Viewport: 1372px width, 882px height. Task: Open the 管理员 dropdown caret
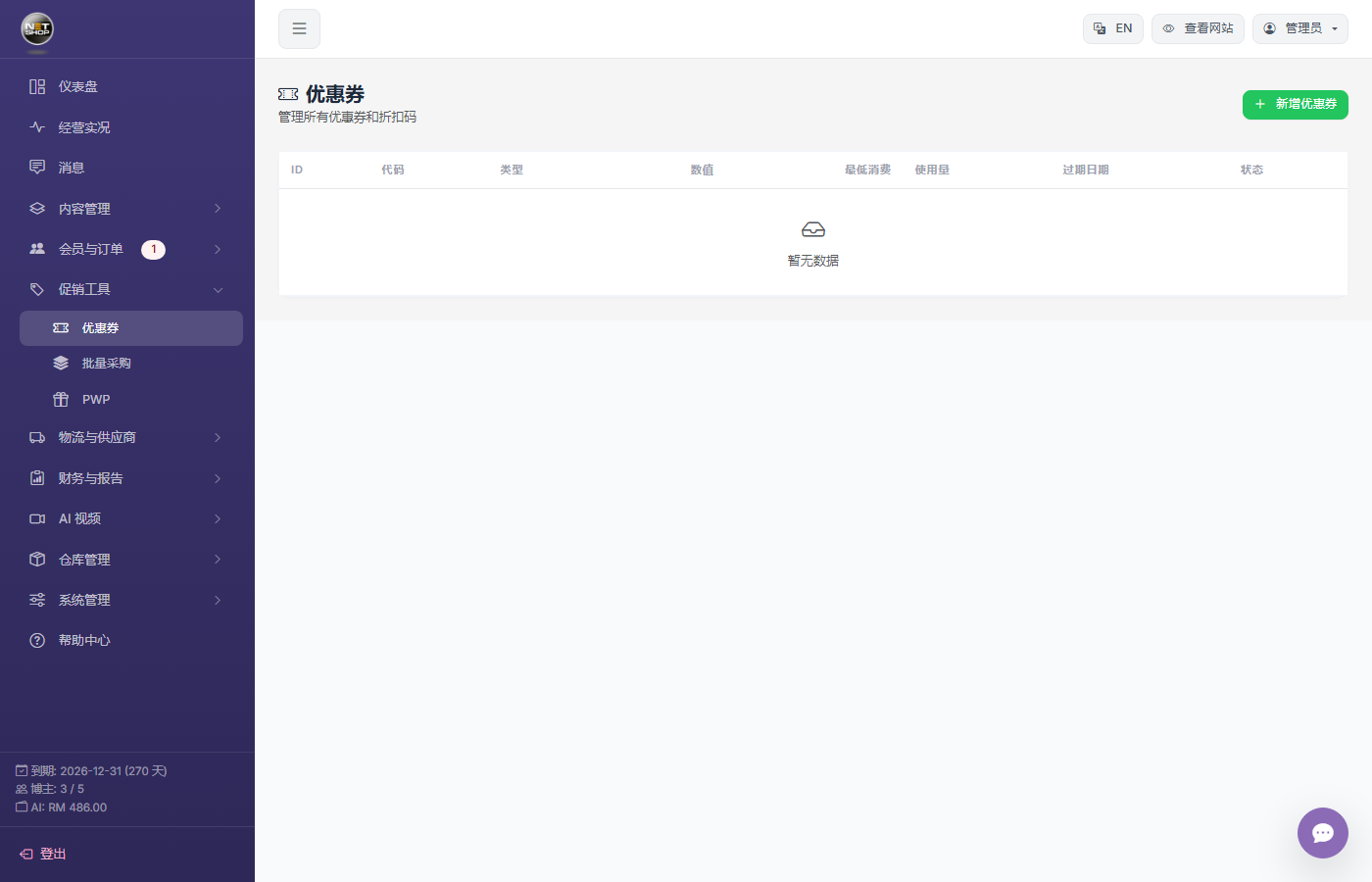point(1335,29)
